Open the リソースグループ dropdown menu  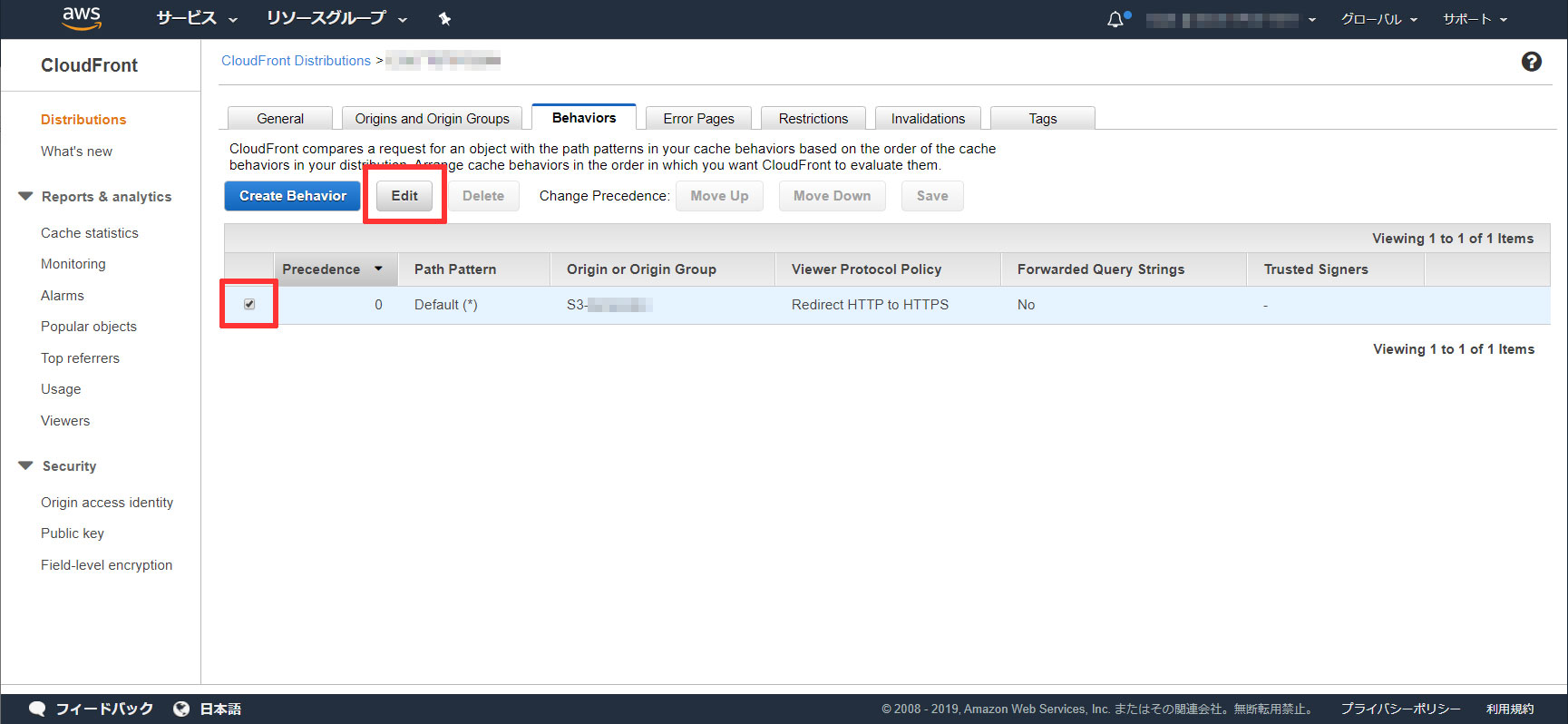coord(336,18)
